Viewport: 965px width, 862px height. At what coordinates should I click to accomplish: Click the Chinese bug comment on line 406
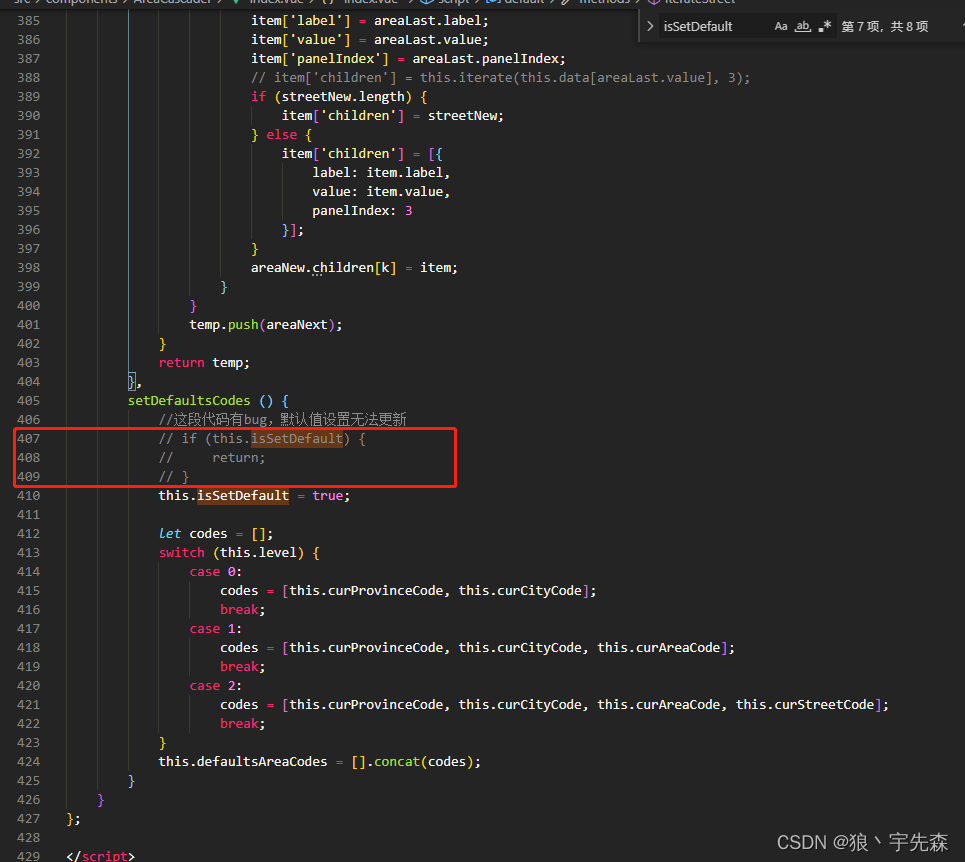pyautogui.click(x=282, y=420)
